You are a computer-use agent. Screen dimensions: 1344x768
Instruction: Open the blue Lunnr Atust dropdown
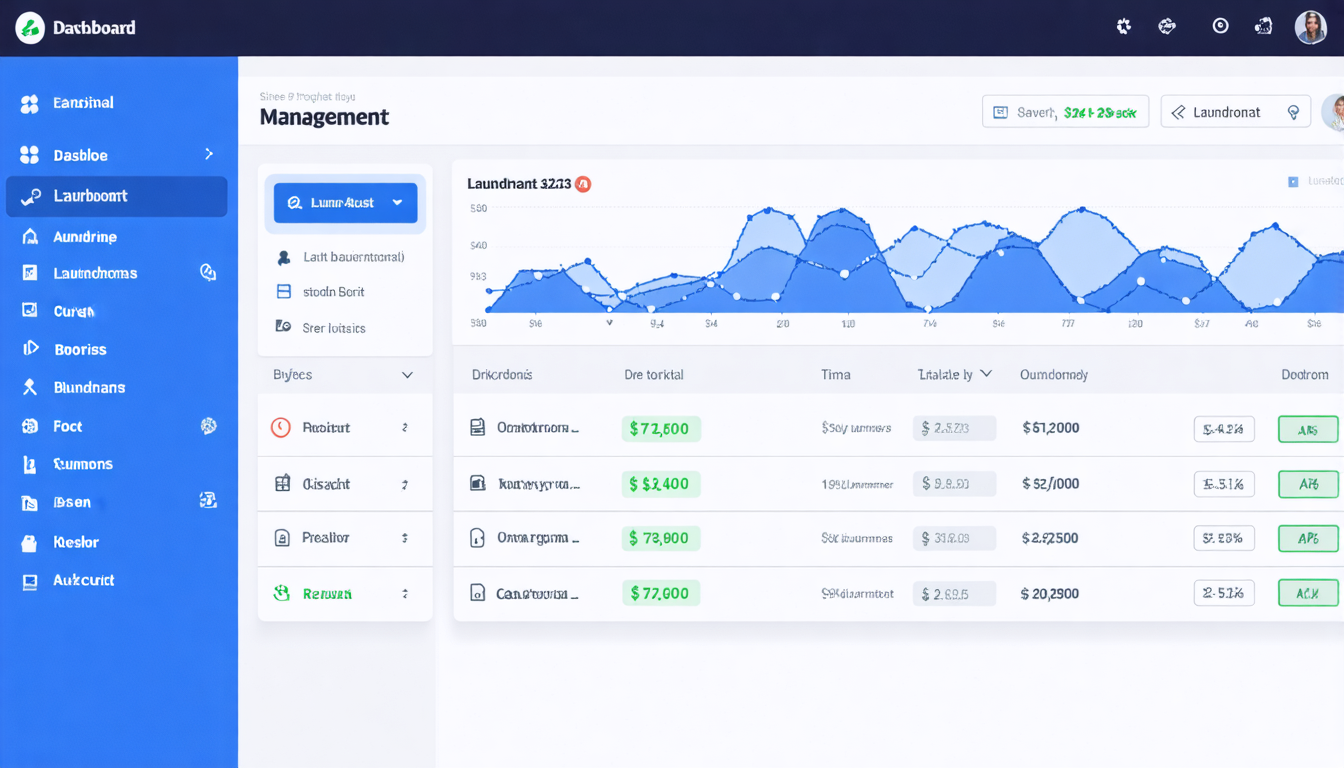point(346,202)
